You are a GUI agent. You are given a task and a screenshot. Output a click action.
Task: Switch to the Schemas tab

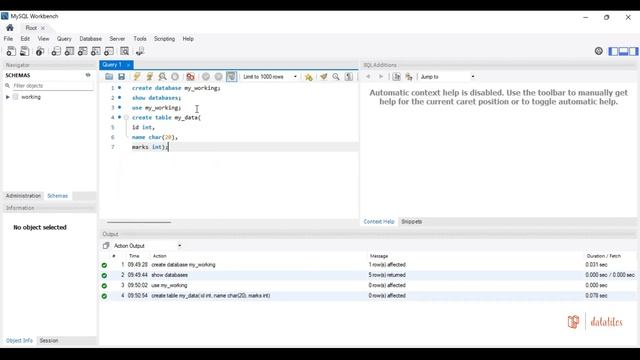[58, 196]
